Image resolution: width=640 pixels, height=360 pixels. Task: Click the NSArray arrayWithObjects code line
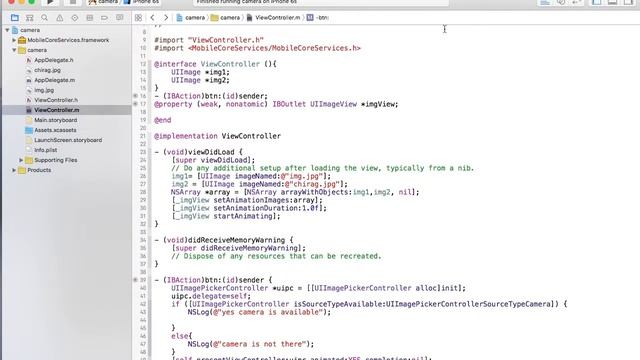tap(295, 192)
